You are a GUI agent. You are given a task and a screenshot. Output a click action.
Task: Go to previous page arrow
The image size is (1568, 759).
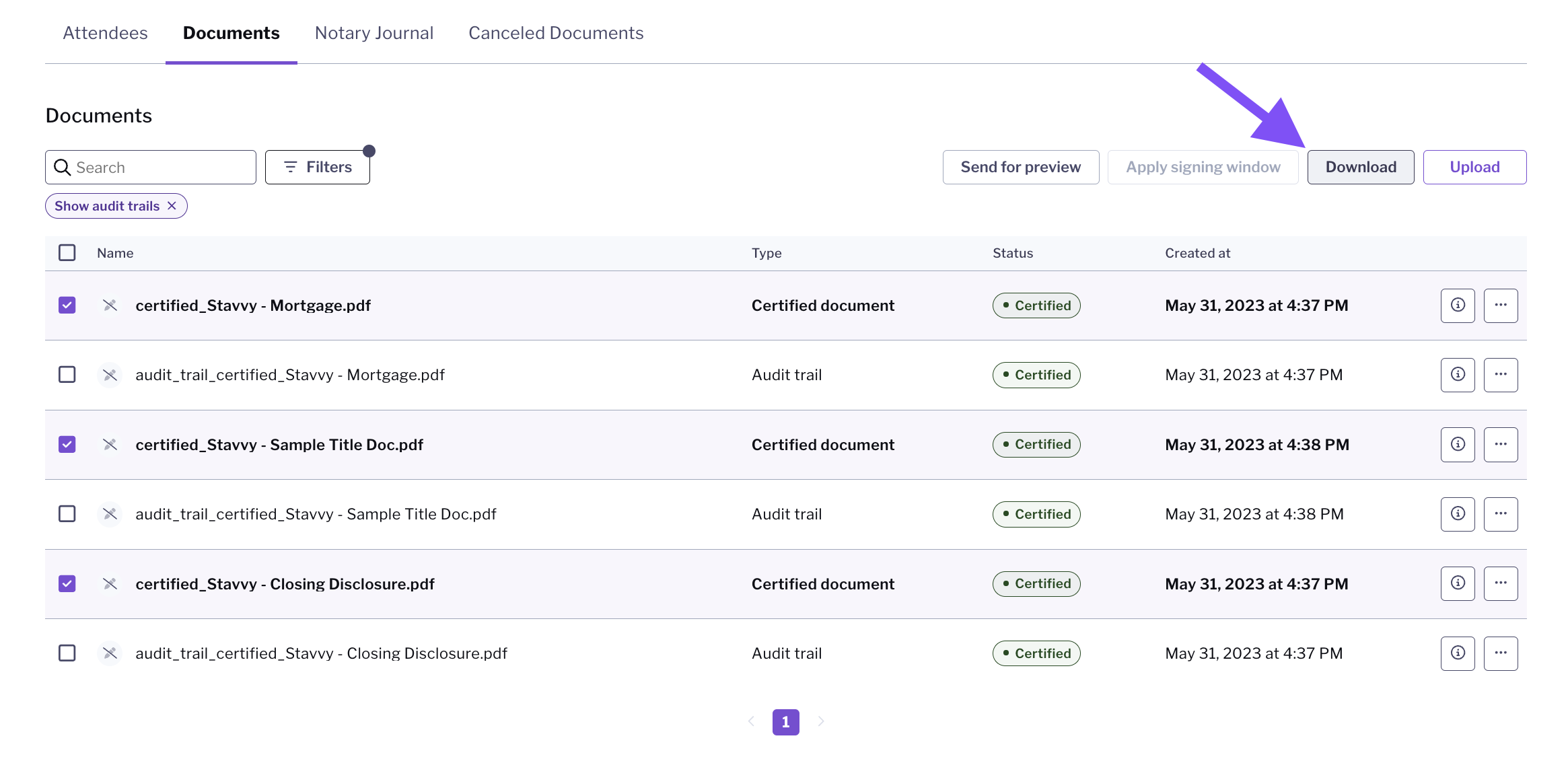click(x=751, y=721)
